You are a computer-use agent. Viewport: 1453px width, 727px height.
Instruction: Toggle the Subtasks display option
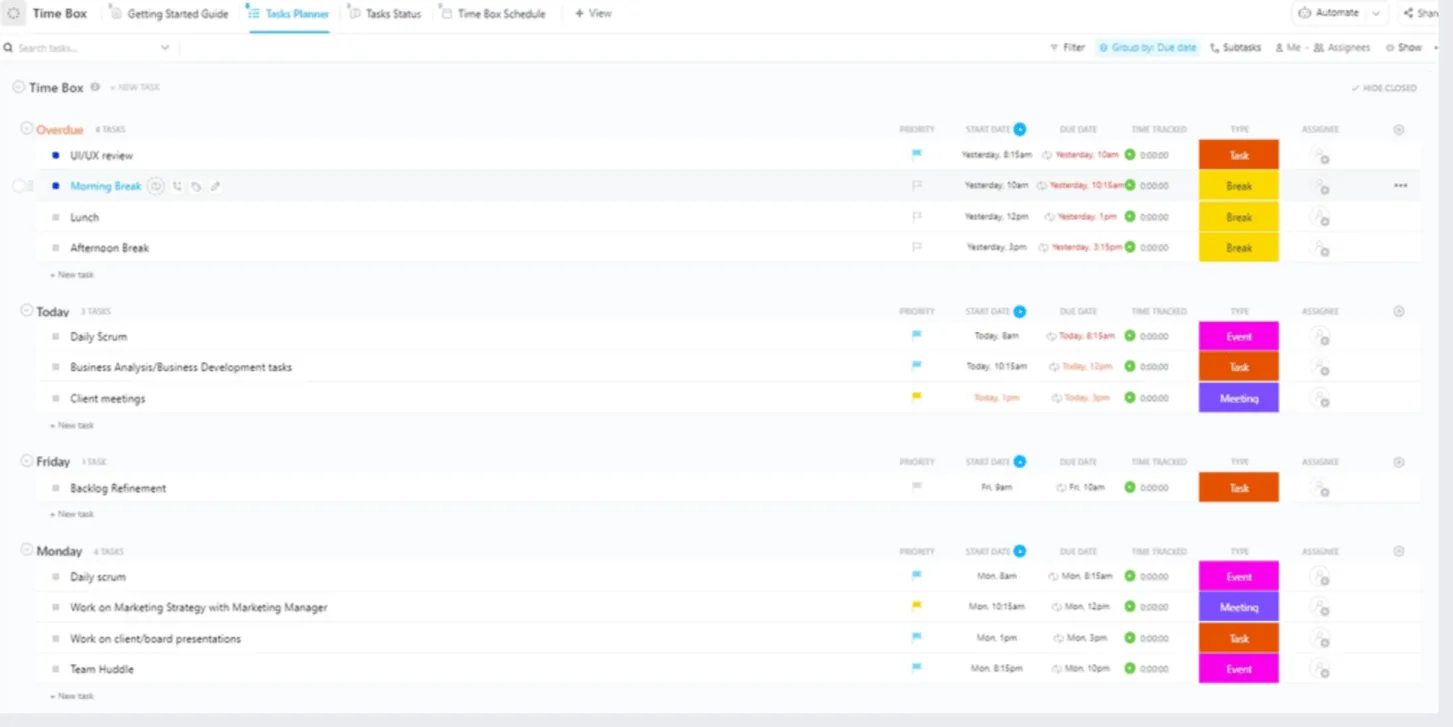point(1235,47)
